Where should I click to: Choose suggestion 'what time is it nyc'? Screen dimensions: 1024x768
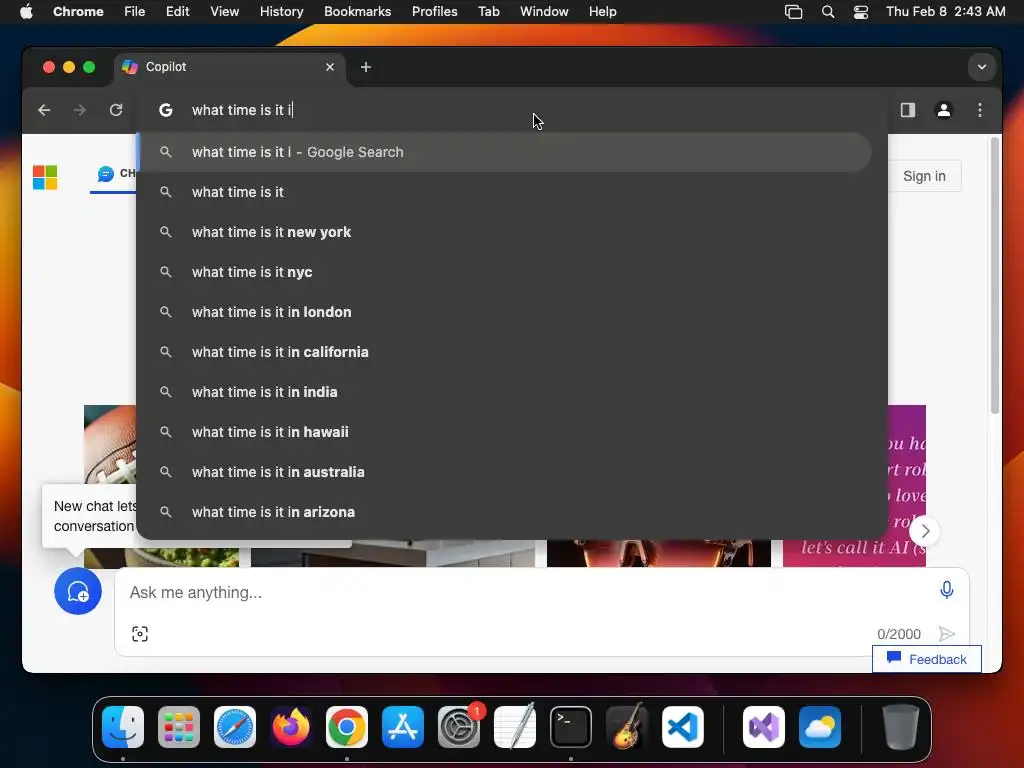(x=506, y=272)
